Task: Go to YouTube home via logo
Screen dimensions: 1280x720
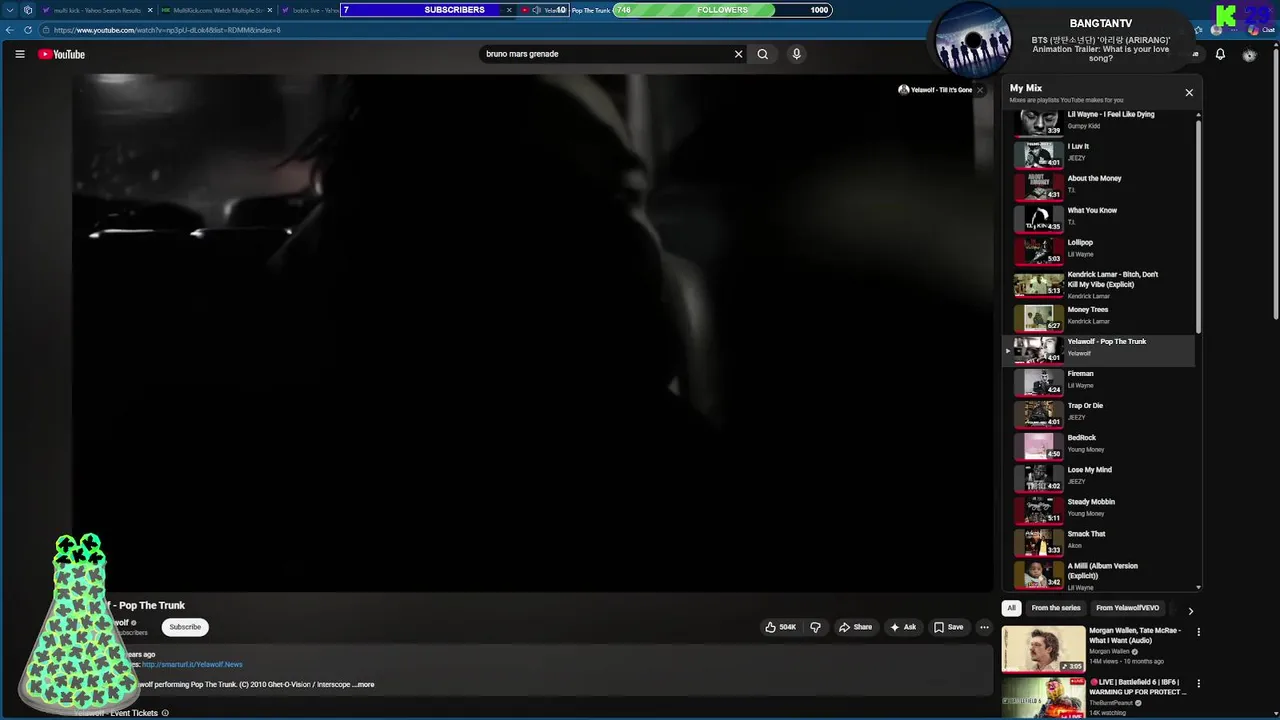Action: click(x=62, y=54)
